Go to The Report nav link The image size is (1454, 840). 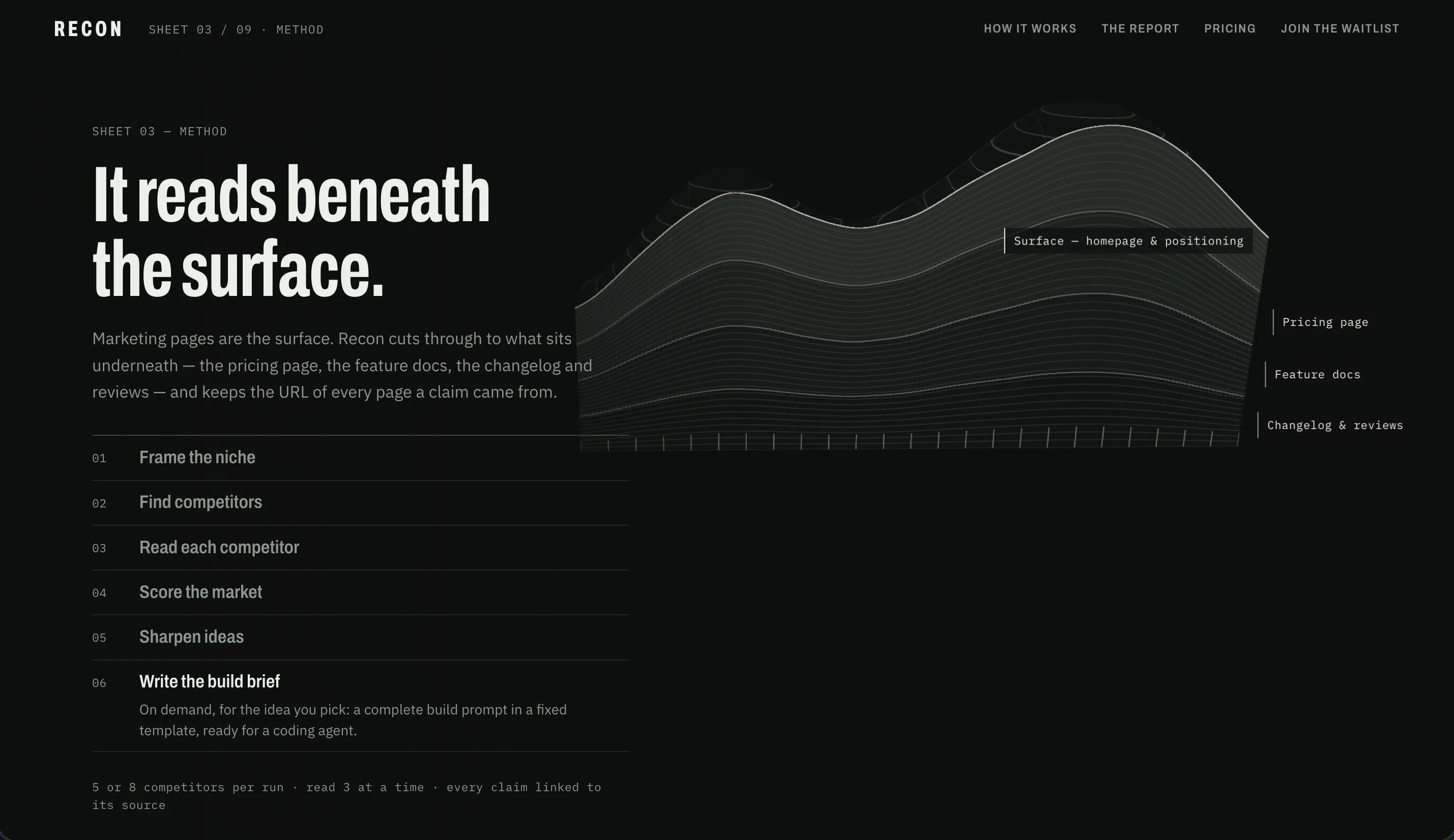1140,29
